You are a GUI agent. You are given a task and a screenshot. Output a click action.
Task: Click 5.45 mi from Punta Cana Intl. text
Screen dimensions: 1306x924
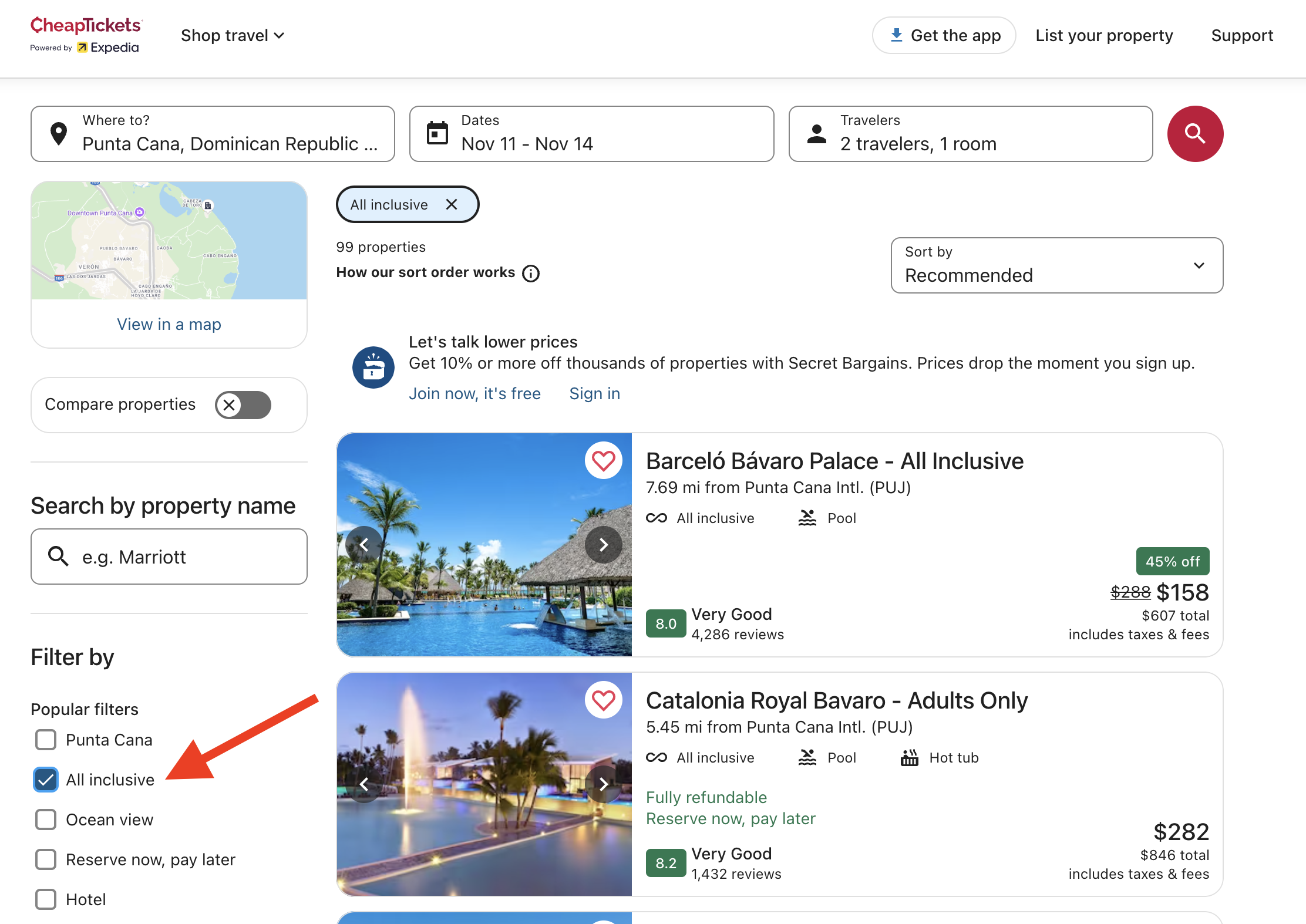(779, 727)
